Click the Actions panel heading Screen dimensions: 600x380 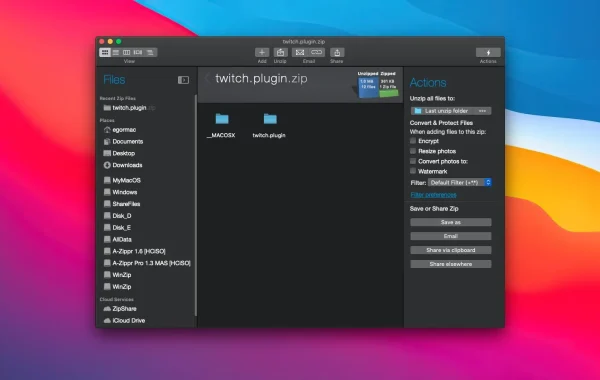point(428,83)
